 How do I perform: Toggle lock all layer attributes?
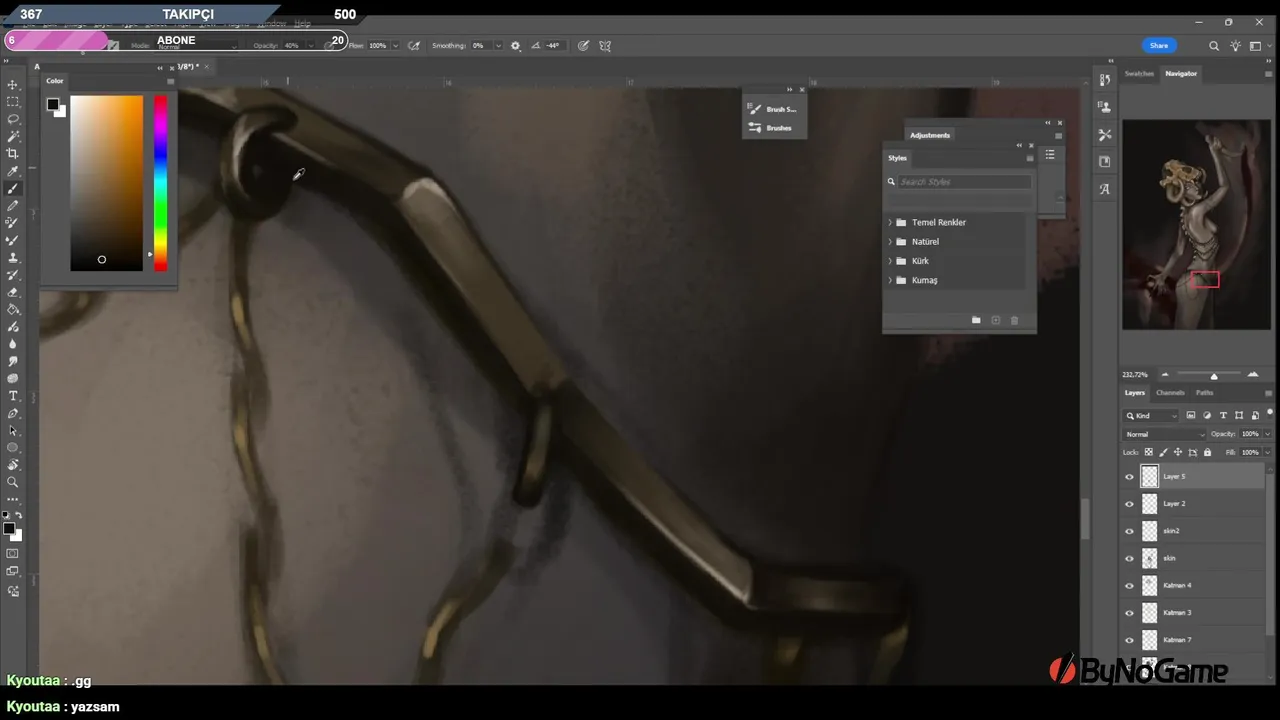point(1207,452)
